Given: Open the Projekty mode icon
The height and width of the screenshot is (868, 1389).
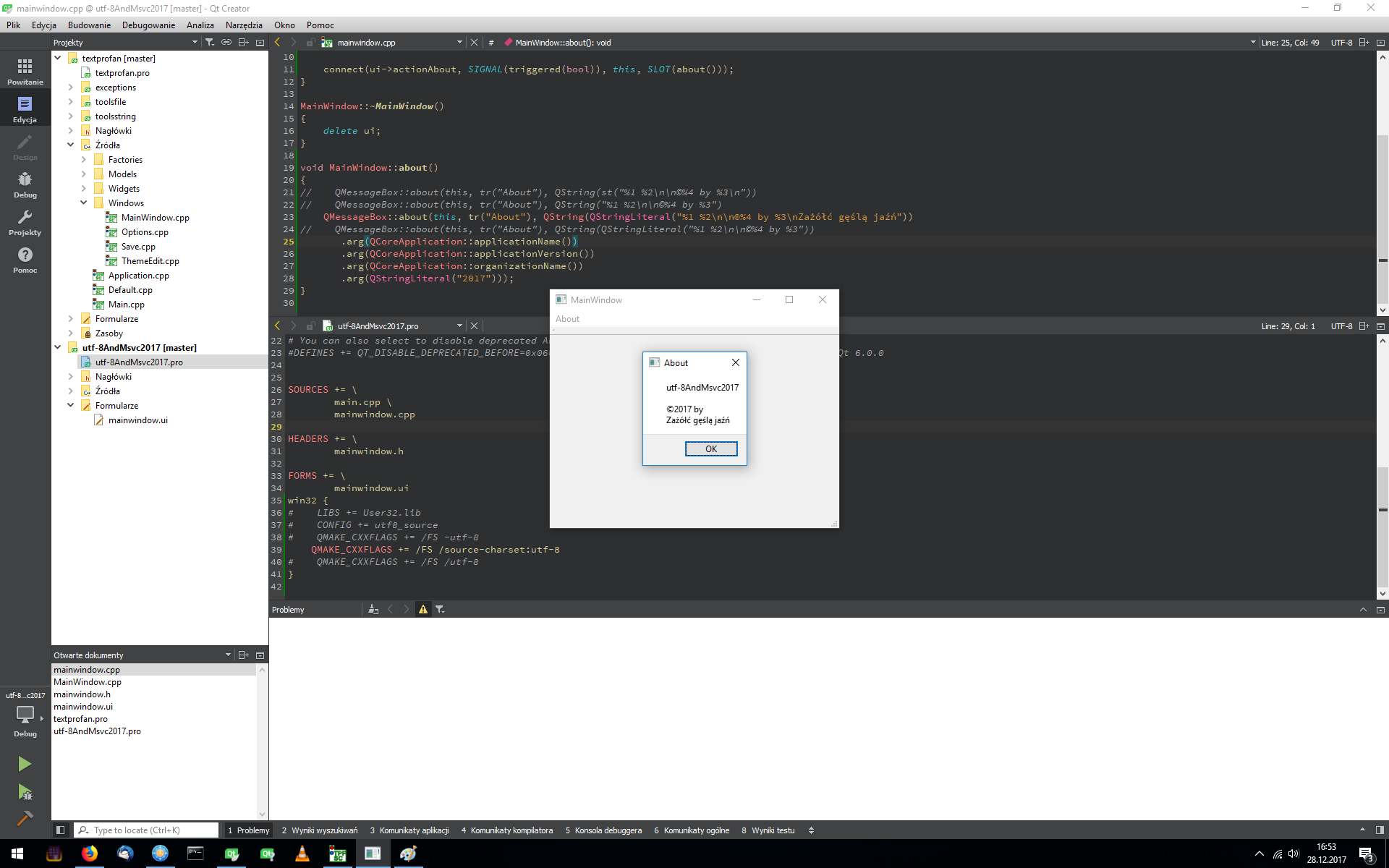Looking at the screenshot, I should click(x=25, y=221).
